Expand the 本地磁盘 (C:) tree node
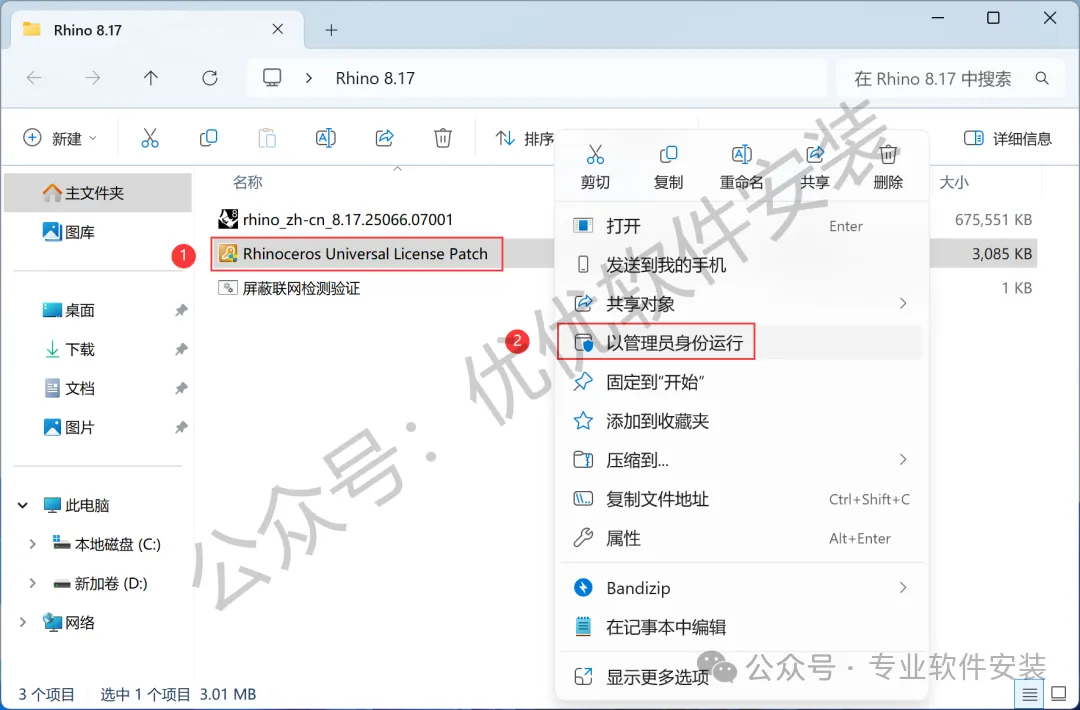Screen dimensions: 1080x710 click(32, 544)
